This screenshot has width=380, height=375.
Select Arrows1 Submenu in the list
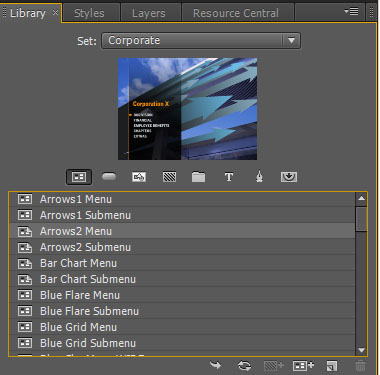[182, 215]
